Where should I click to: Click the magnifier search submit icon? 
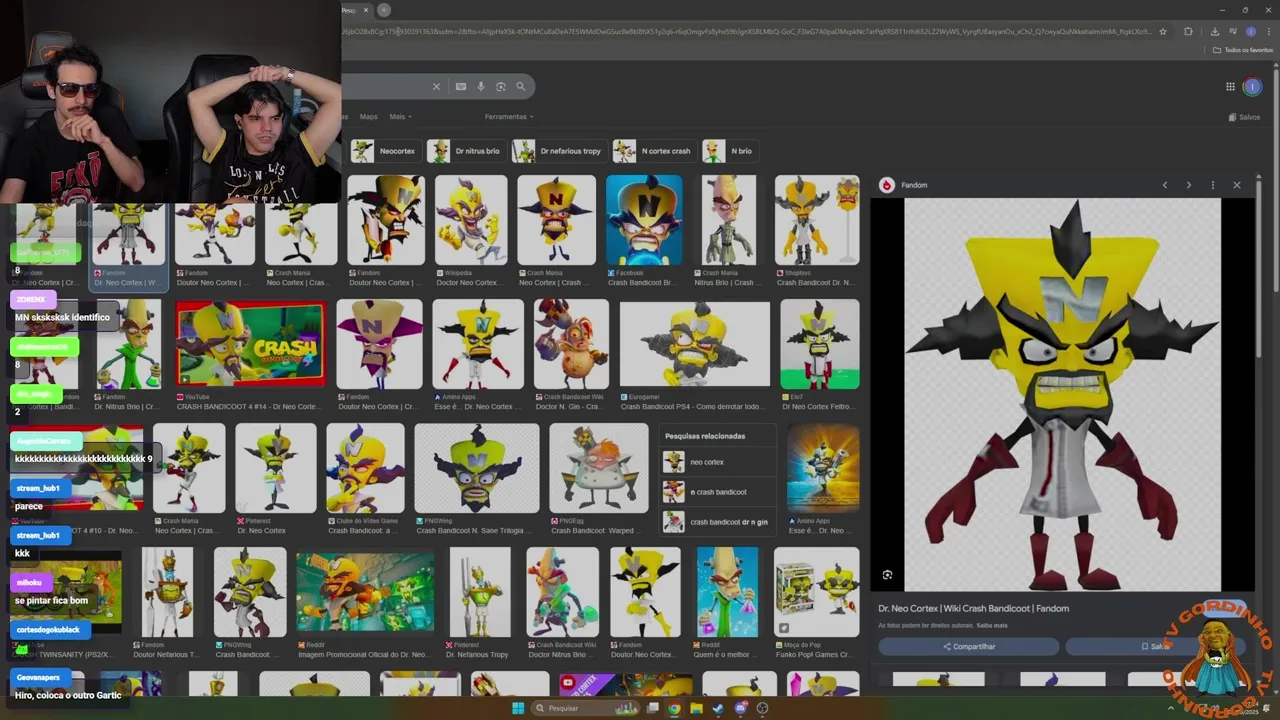pos(520,87)
